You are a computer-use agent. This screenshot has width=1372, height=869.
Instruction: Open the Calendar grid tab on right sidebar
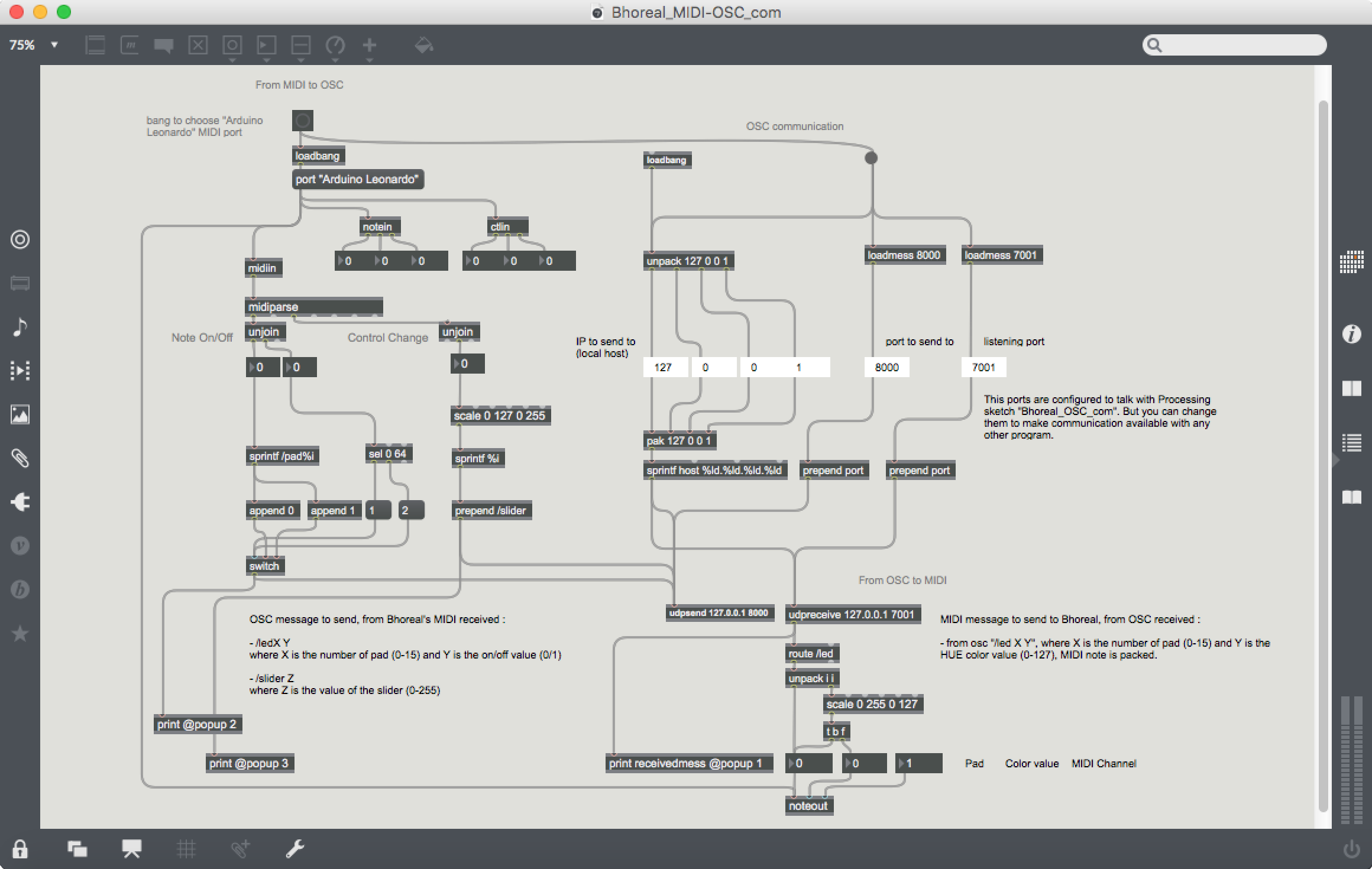[x=1351, y=262]
